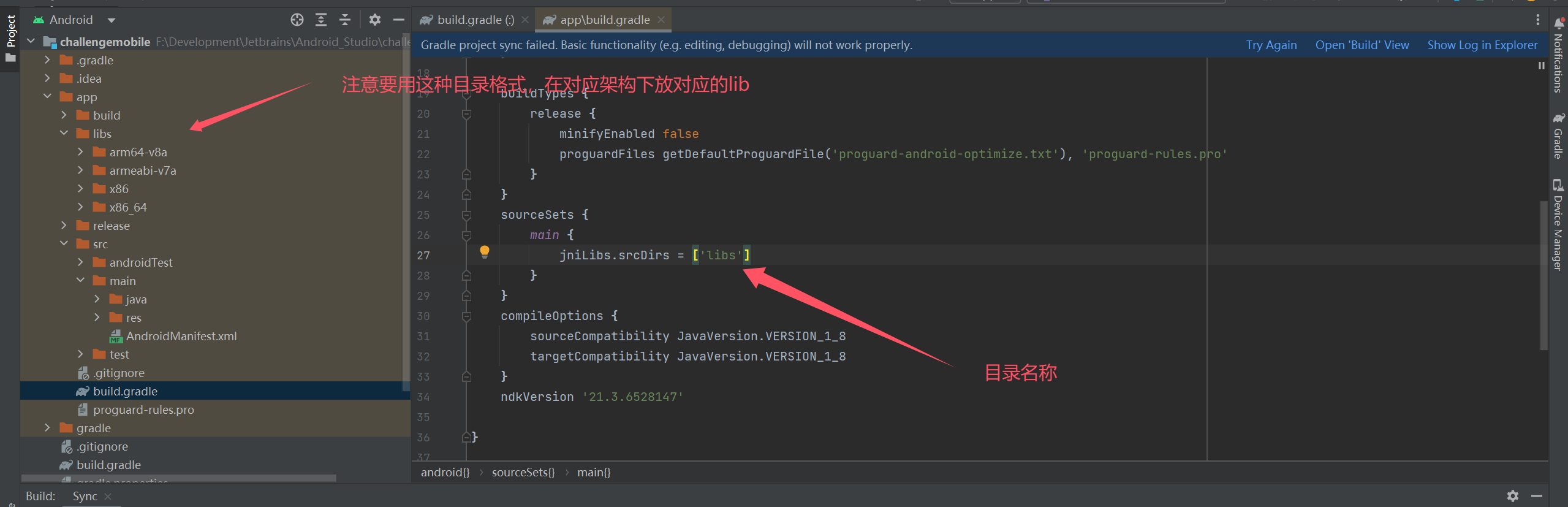Image resolution: width=1568 pixels, height=507 pixels.
Task: Collapse the src folder
Action: pyautogui.click(x=64, y=244)
